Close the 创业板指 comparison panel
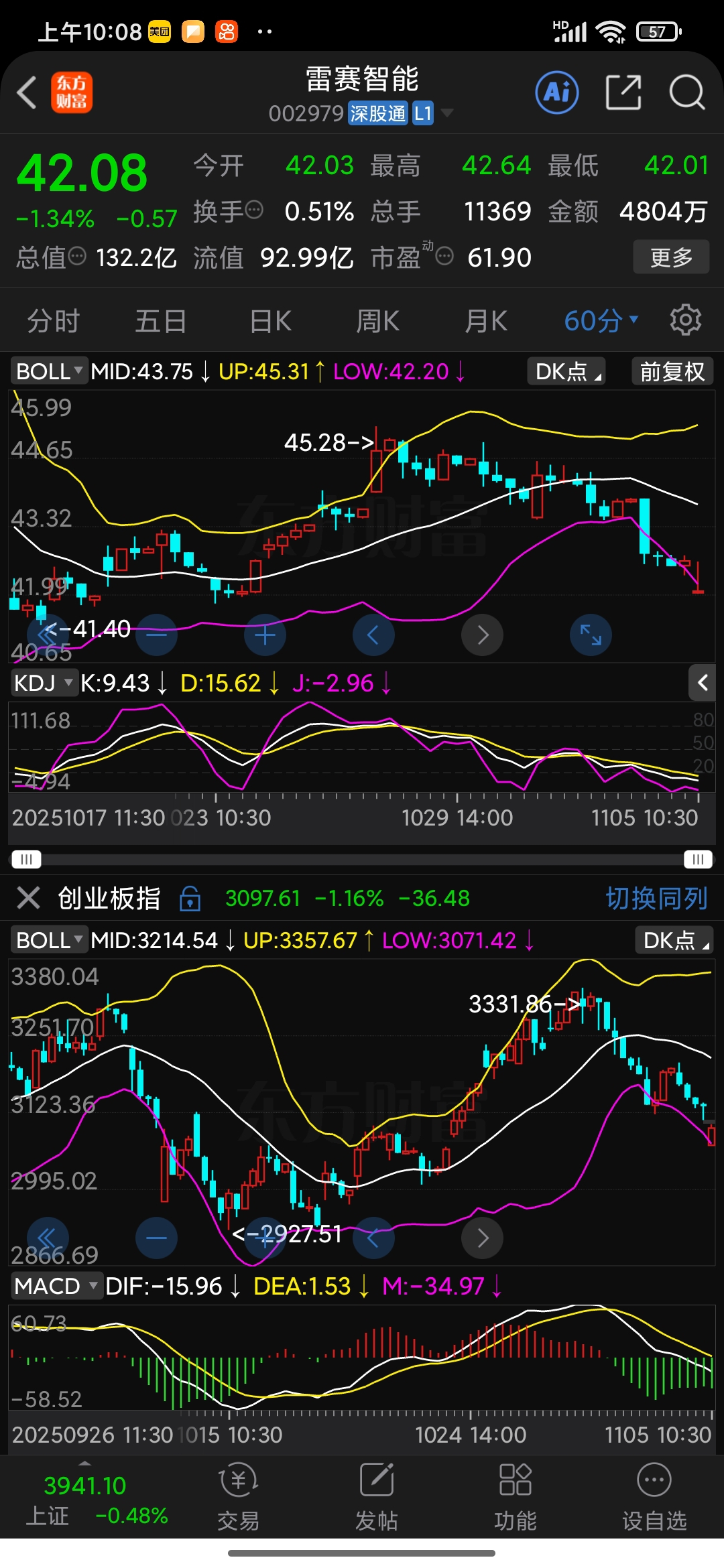 coord(28,897)
